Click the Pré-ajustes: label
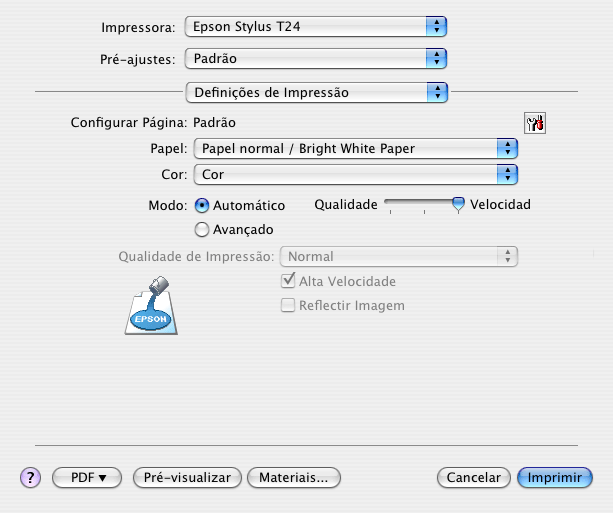The width and height of the screenshot is (613, 513). 138,59
